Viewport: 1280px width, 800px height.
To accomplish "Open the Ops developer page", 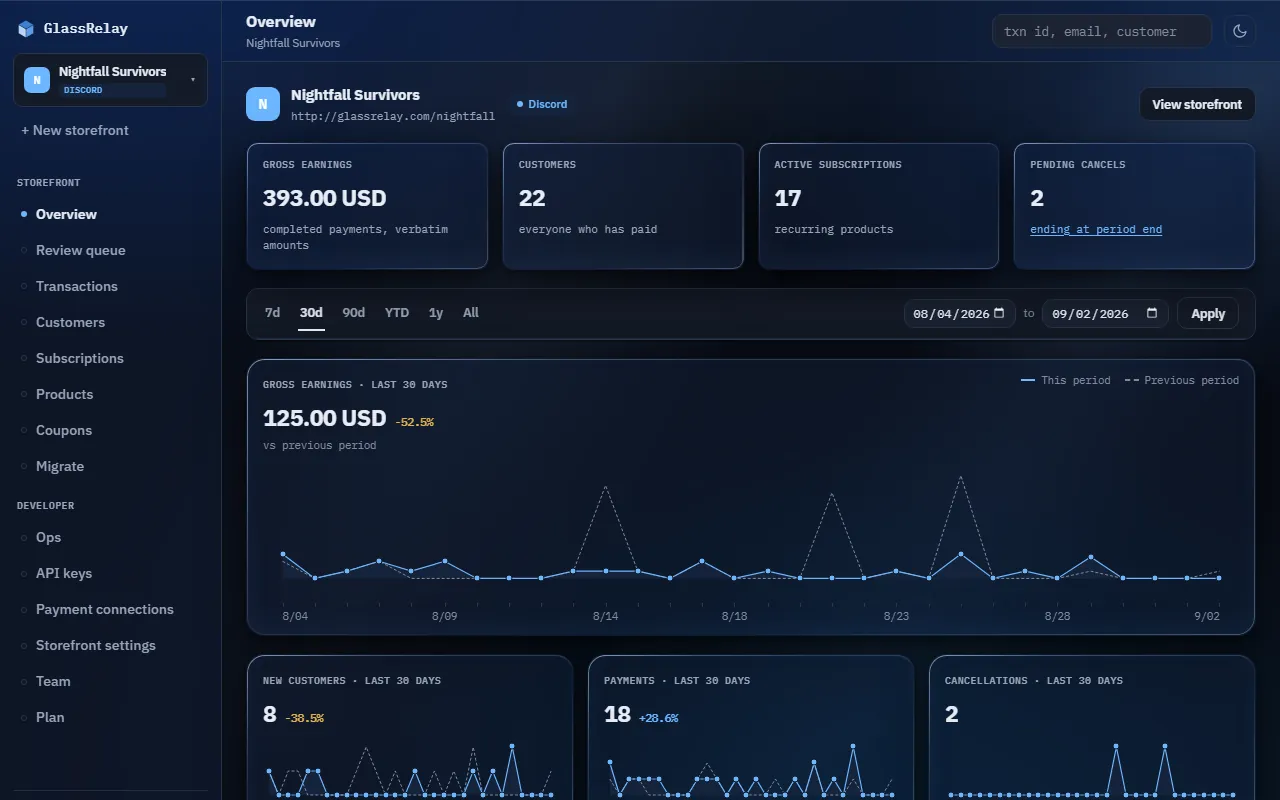I will click(110, 537).
